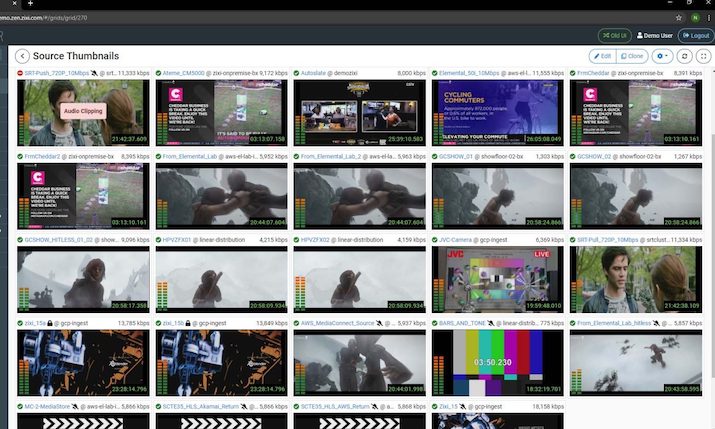
Task: Enter fullscreen mode via the expand icon
Action: pyautogui.click(x=704, y=56)
